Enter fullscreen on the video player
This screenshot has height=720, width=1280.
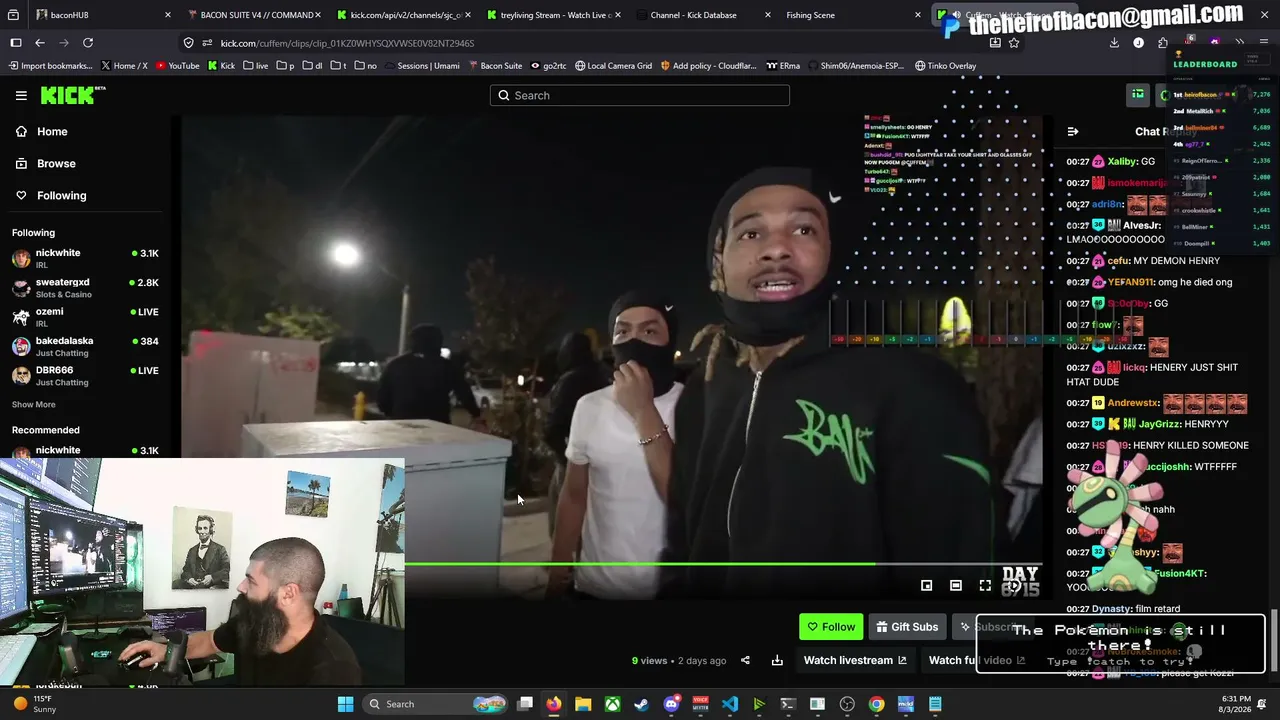pos(985,586)
